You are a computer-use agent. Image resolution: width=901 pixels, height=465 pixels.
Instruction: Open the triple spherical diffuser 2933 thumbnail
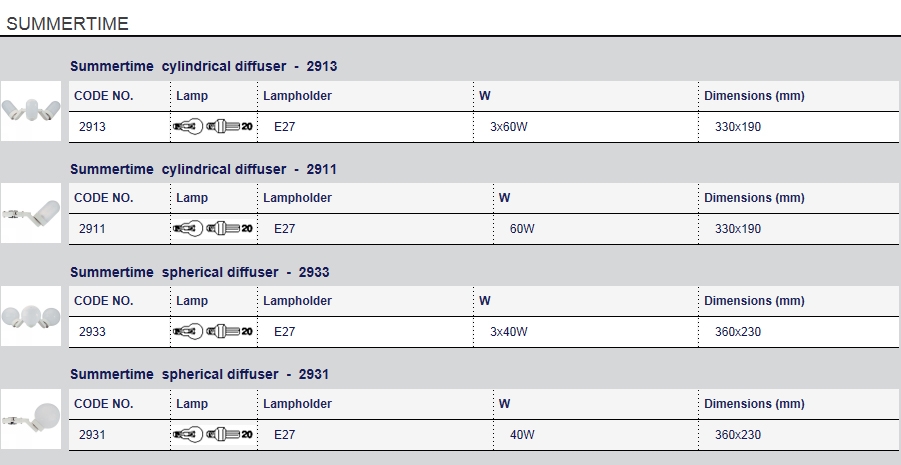coord(31,316)
